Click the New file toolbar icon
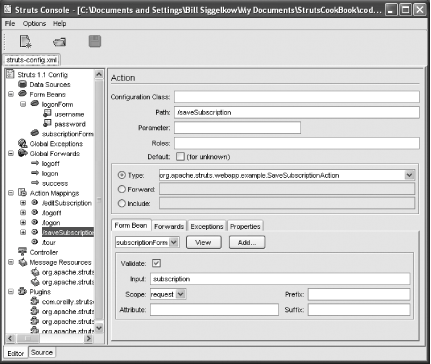Viewport: 431px width, 364px height. 25,42
